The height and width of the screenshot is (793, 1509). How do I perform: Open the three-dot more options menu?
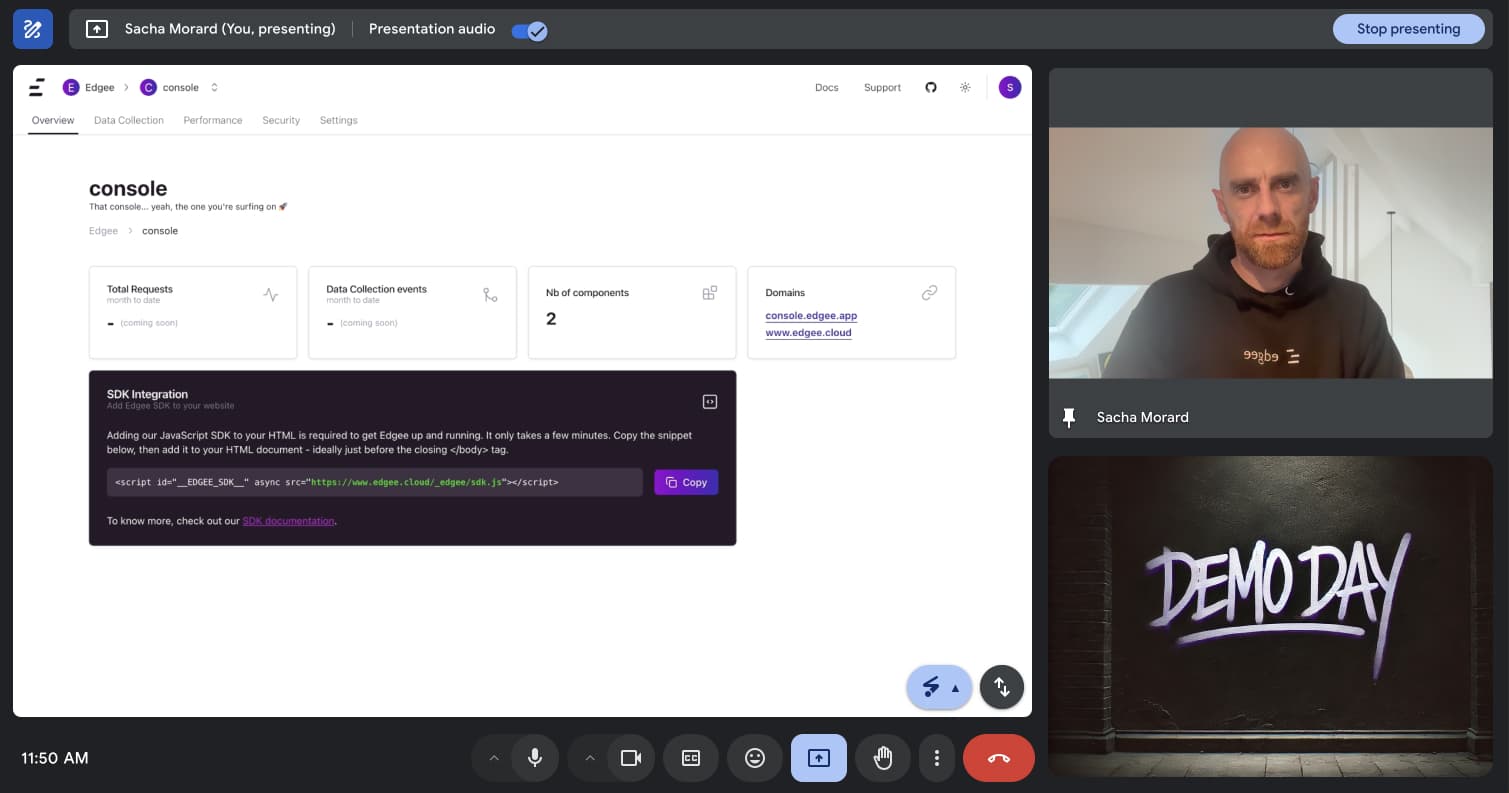tap(936, 758)
